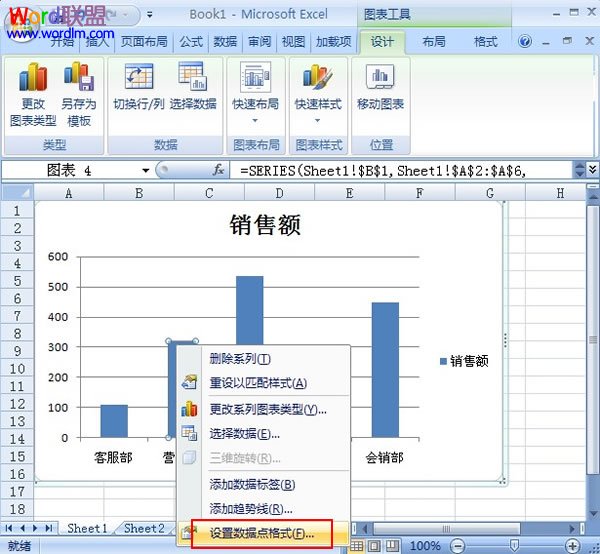The image size is (600, 554).
Task: Switch to the 审阅 ribbon tab
Action: pyautogui.click(x=259, y=41)
